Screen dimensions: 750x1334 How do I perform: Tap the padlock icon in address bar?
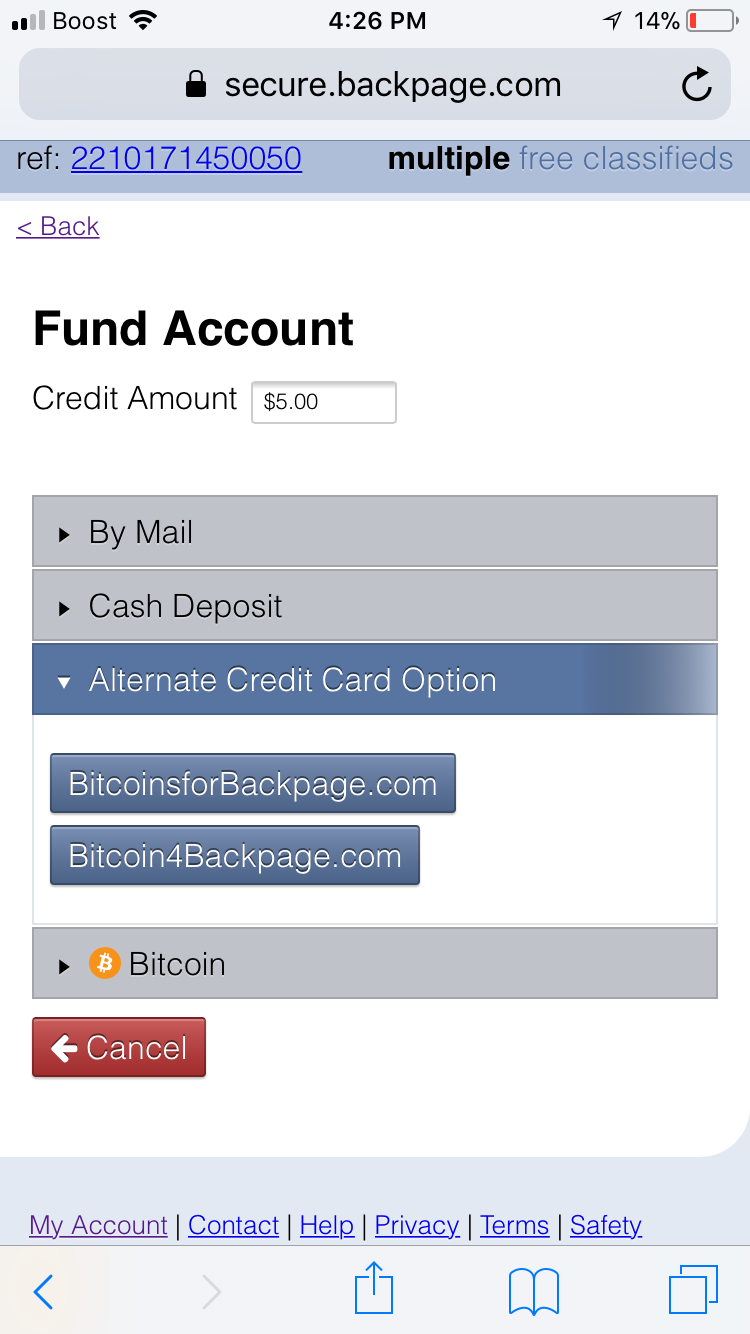click(x=197, y=85)
